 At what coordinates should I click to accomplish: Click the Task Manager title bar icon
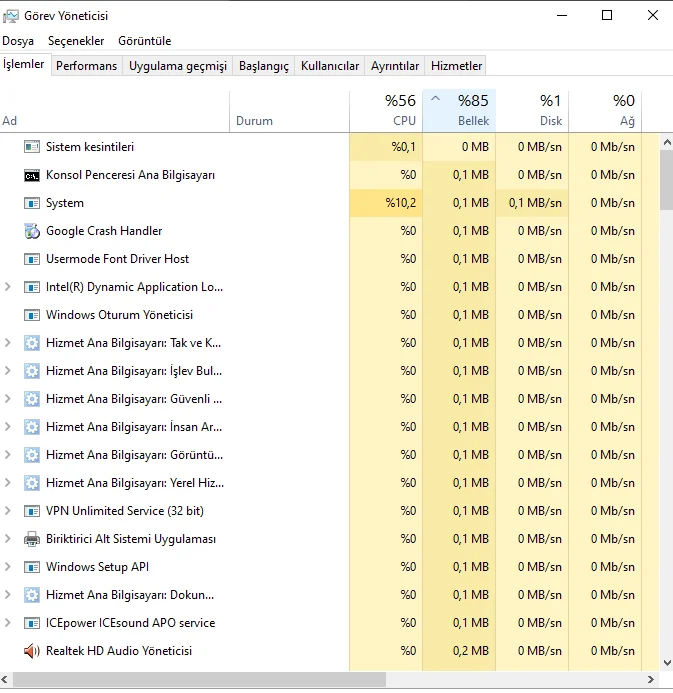[x=11, y=16]
